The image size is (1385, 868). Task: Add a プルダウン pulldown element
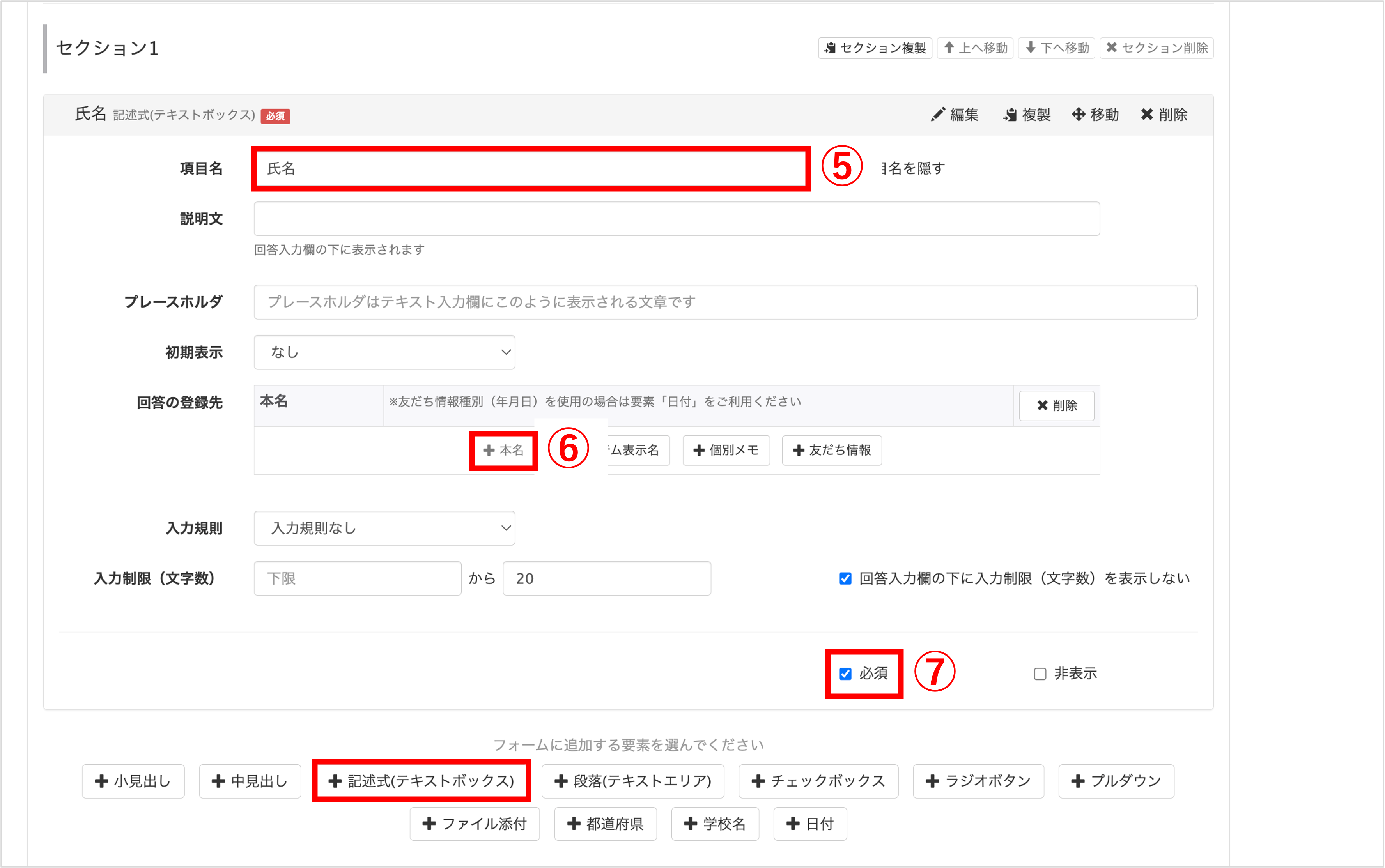[x=1116, y=781]
